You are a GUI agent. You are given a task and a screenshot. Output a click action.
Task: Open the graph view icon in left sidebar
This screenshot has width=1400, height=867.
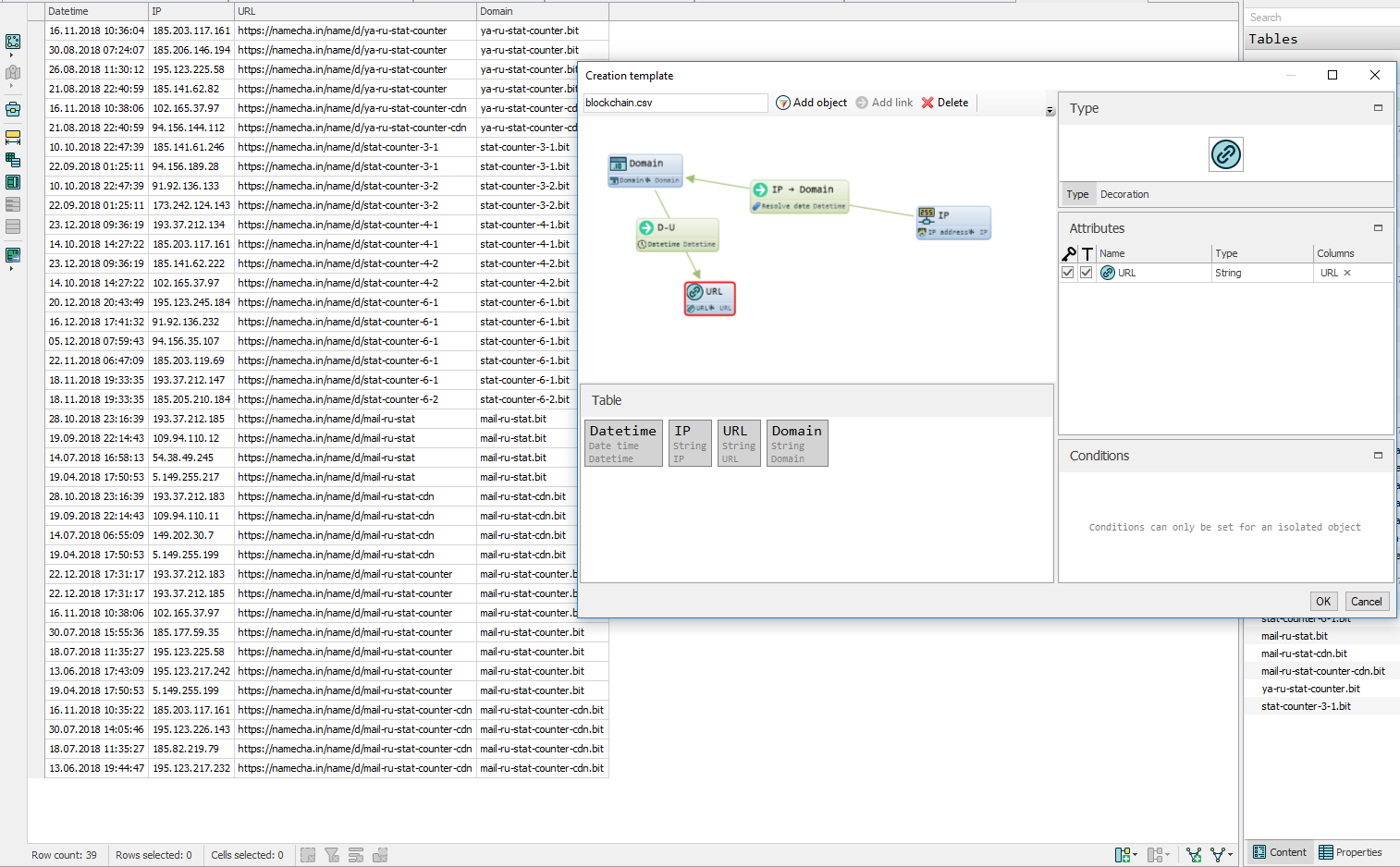point(13,42)
